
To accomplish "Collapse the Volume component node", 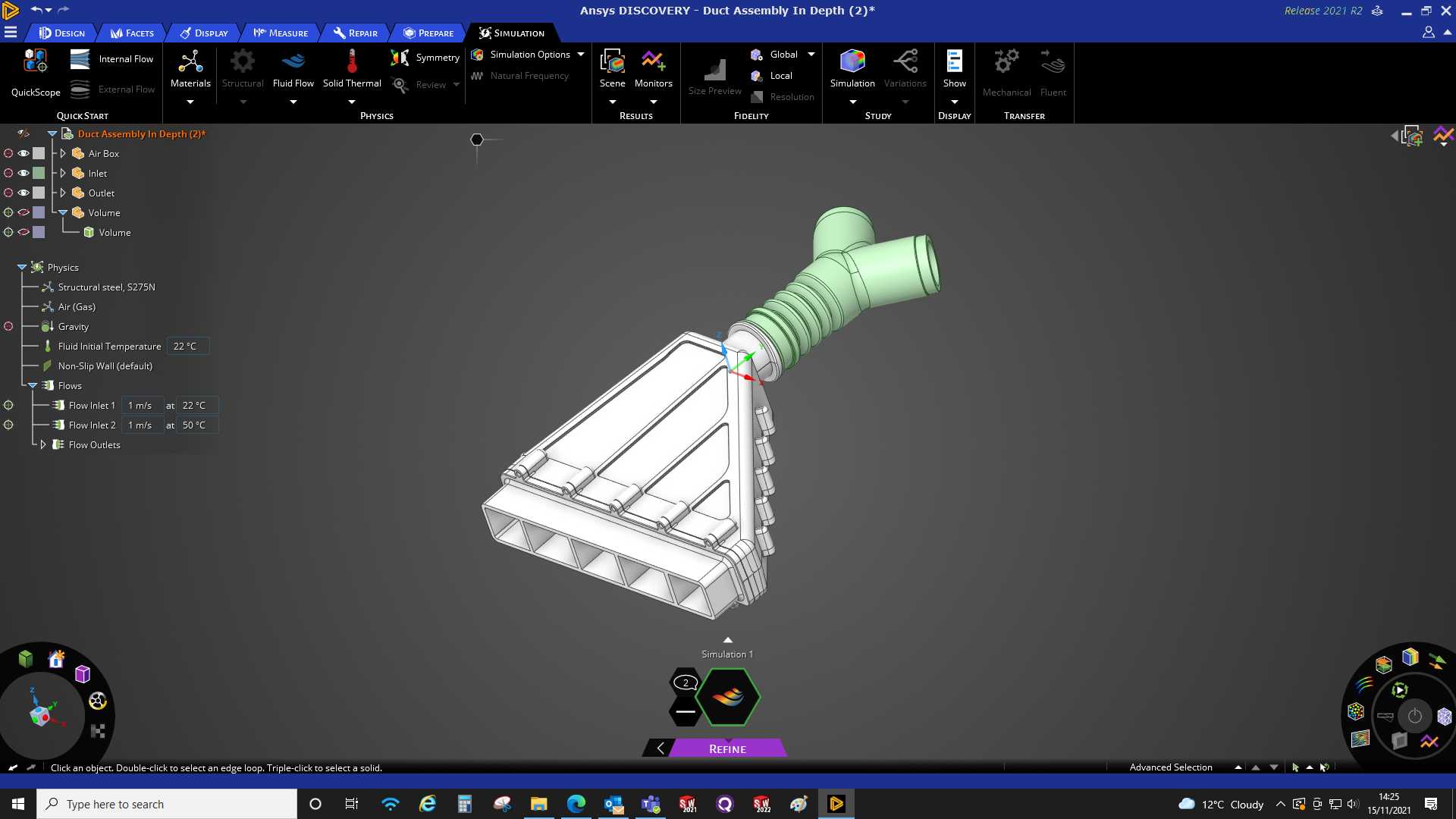I will click(x=63, y=212).
